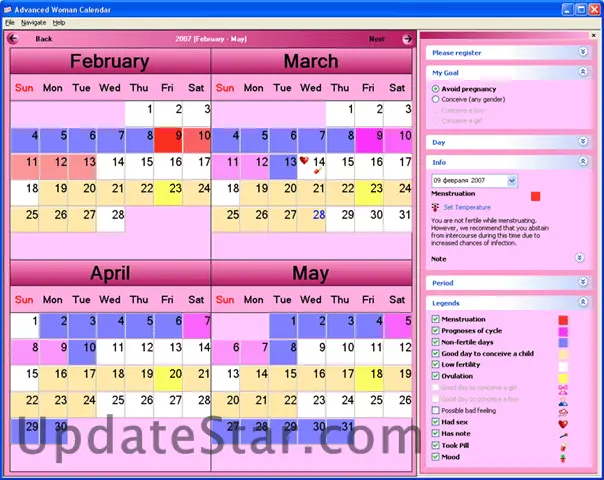
Task: Click the Prognoses of cycle magenta swatch
Action: tap(563, 332)
